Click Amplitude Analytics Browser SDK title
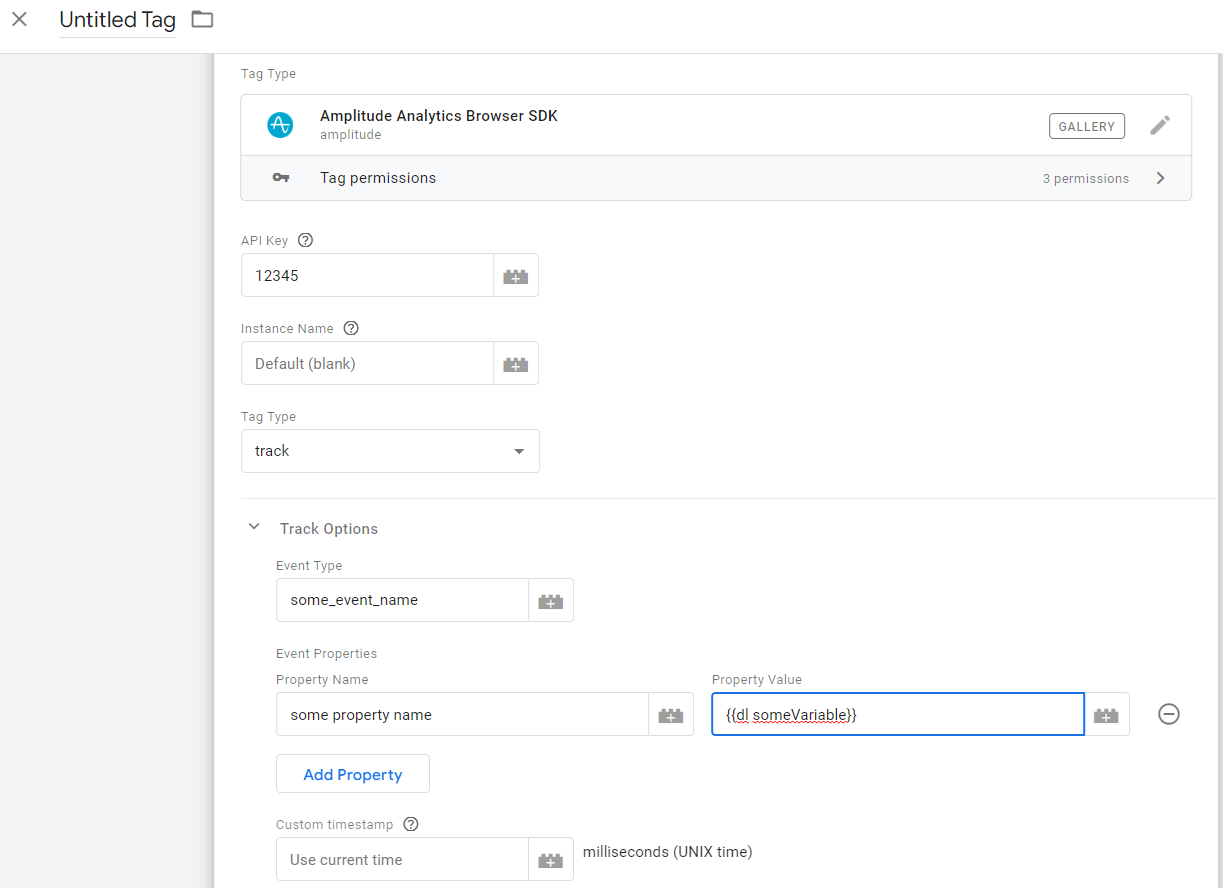The width and height of the screenshot is (1223, 888). [x=439, y=116]
